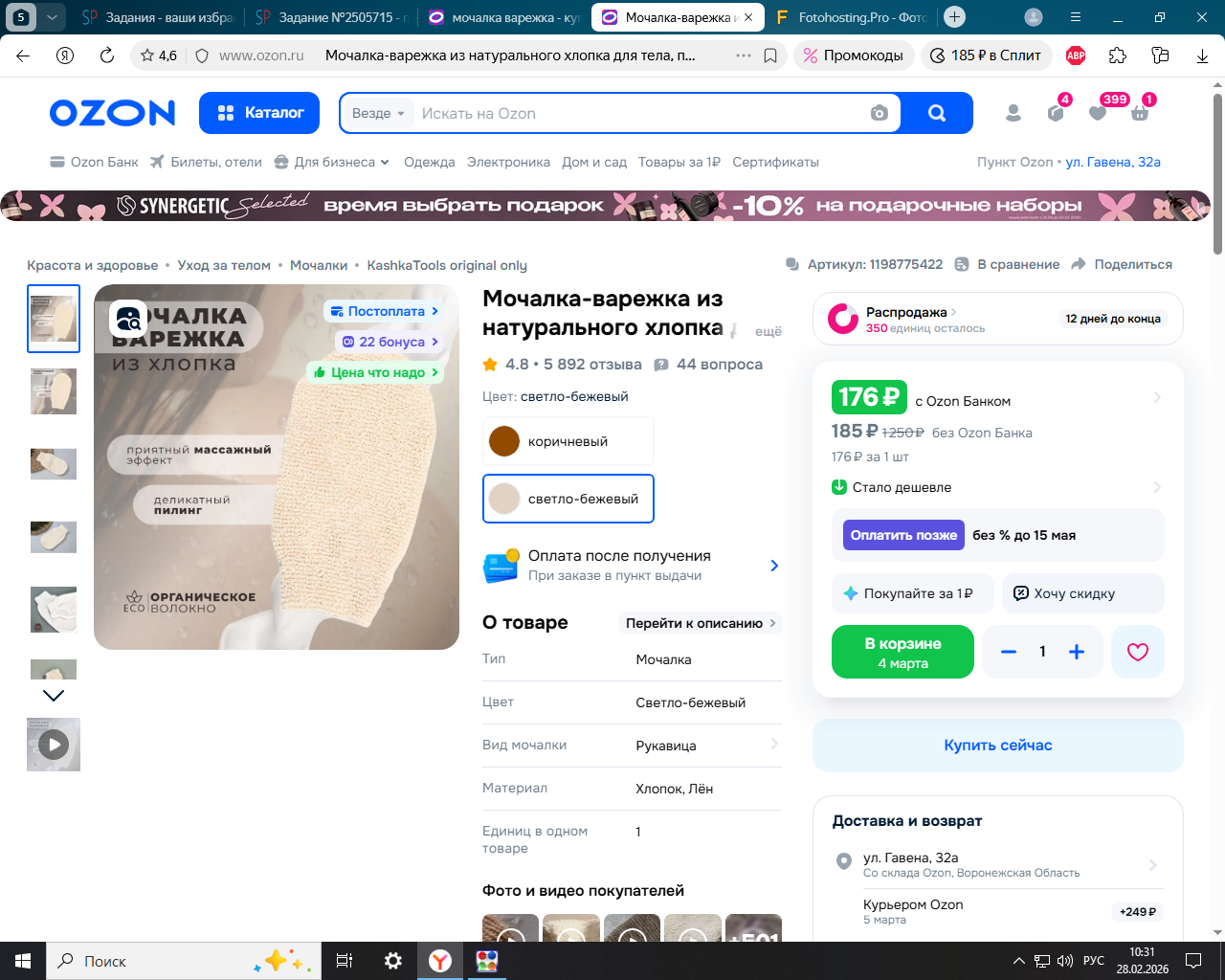This screenshot has width=1225, height=980.
Task: Open the browser downloads icon
Action: tap(1202, 56)
